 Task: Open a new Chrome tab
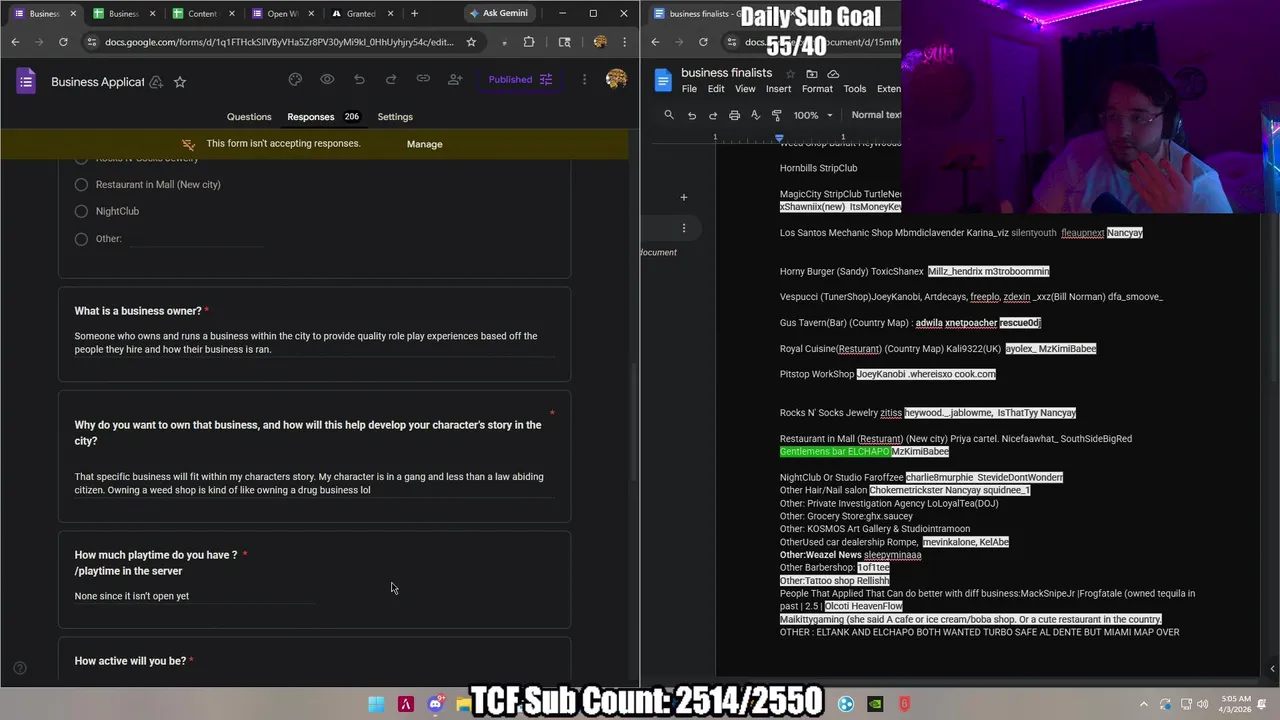pyautogui.click(x=414, y=13)
